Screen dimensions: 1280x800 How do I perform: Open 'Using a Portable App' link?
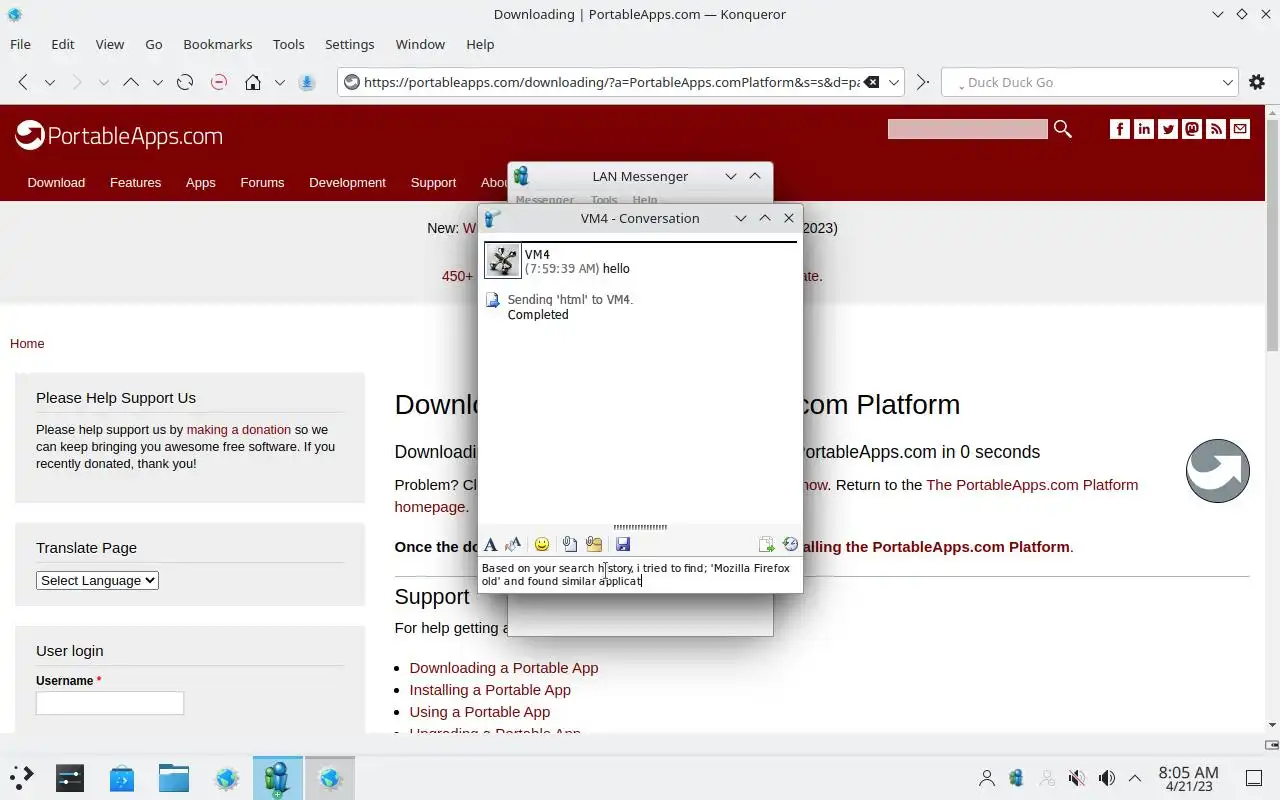pos(480,711)
